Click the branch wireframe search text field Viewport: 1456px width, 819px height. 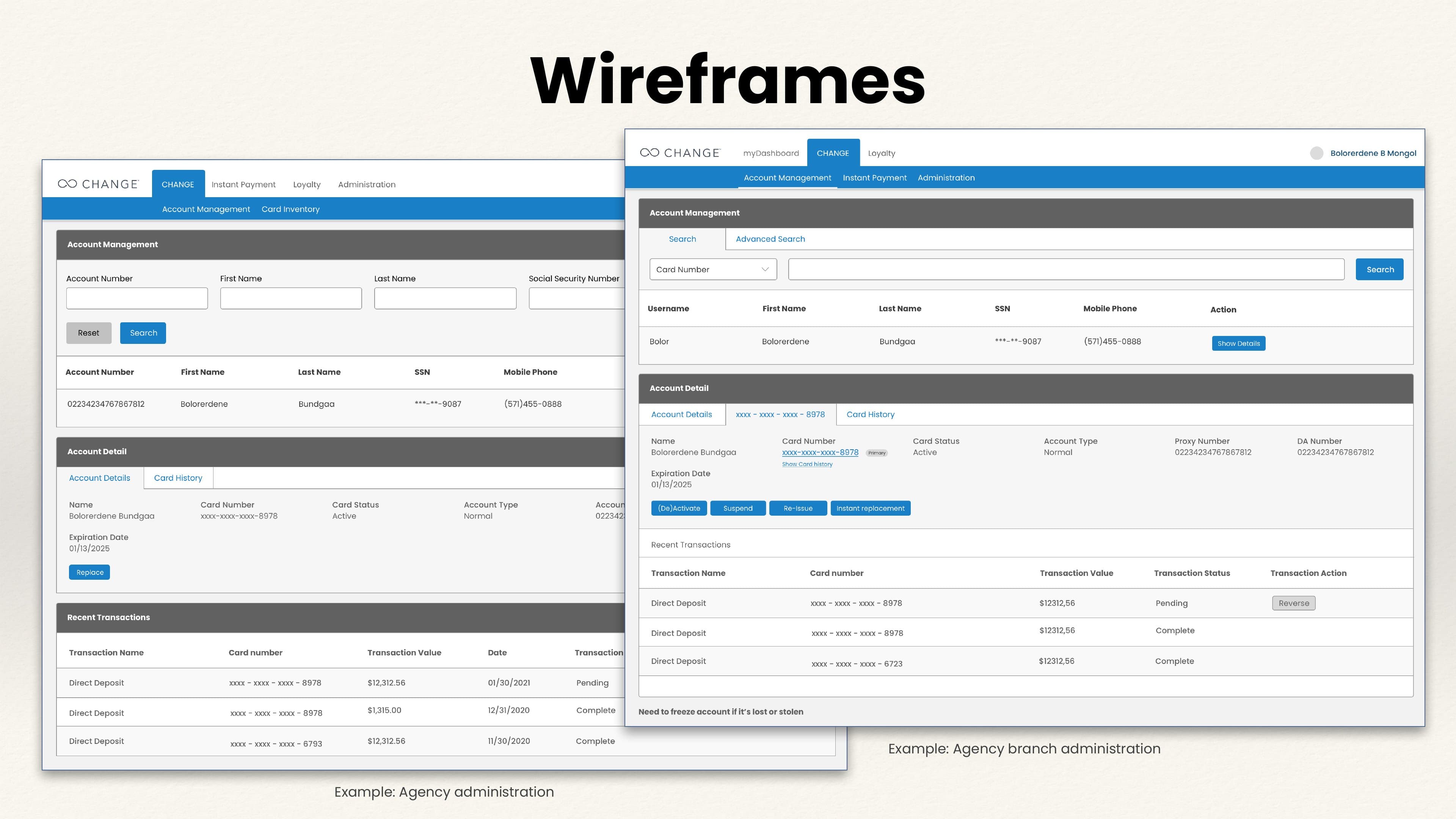pyautogui.click(x=1066, y=270)
